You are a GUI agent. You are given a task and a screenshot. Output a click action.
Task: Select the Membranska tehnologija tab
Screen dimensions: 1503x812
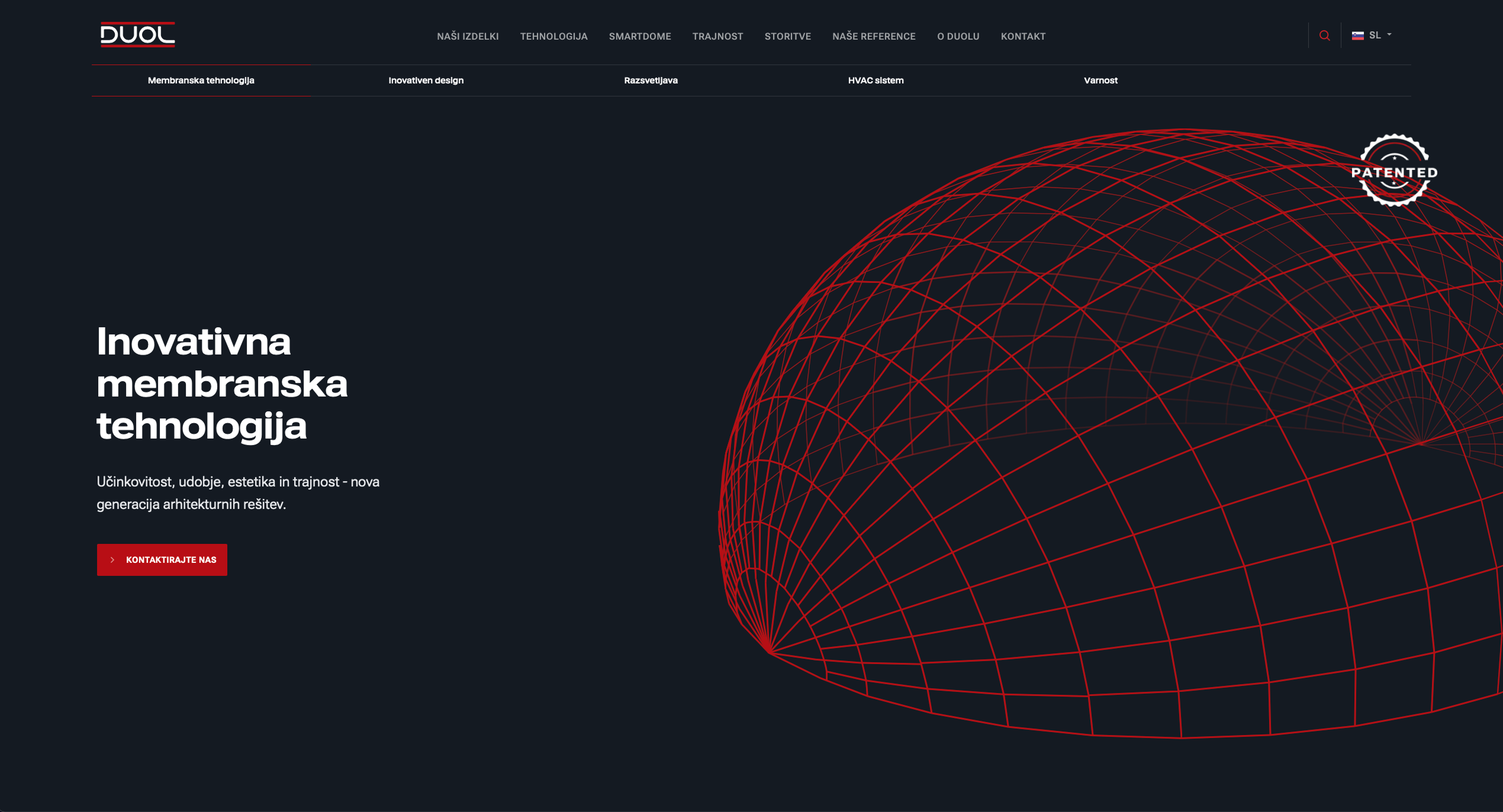click(x=201, y=80)
